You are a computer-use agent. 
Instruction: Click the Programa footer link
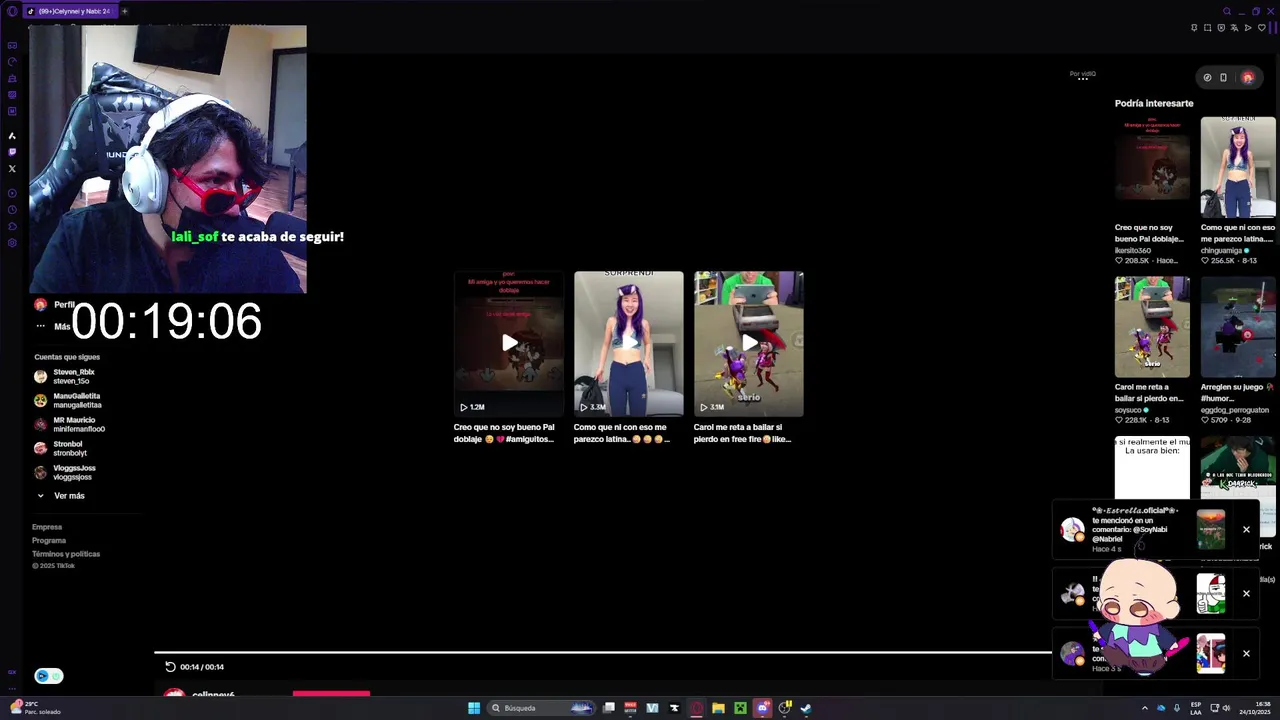[49, 540]
